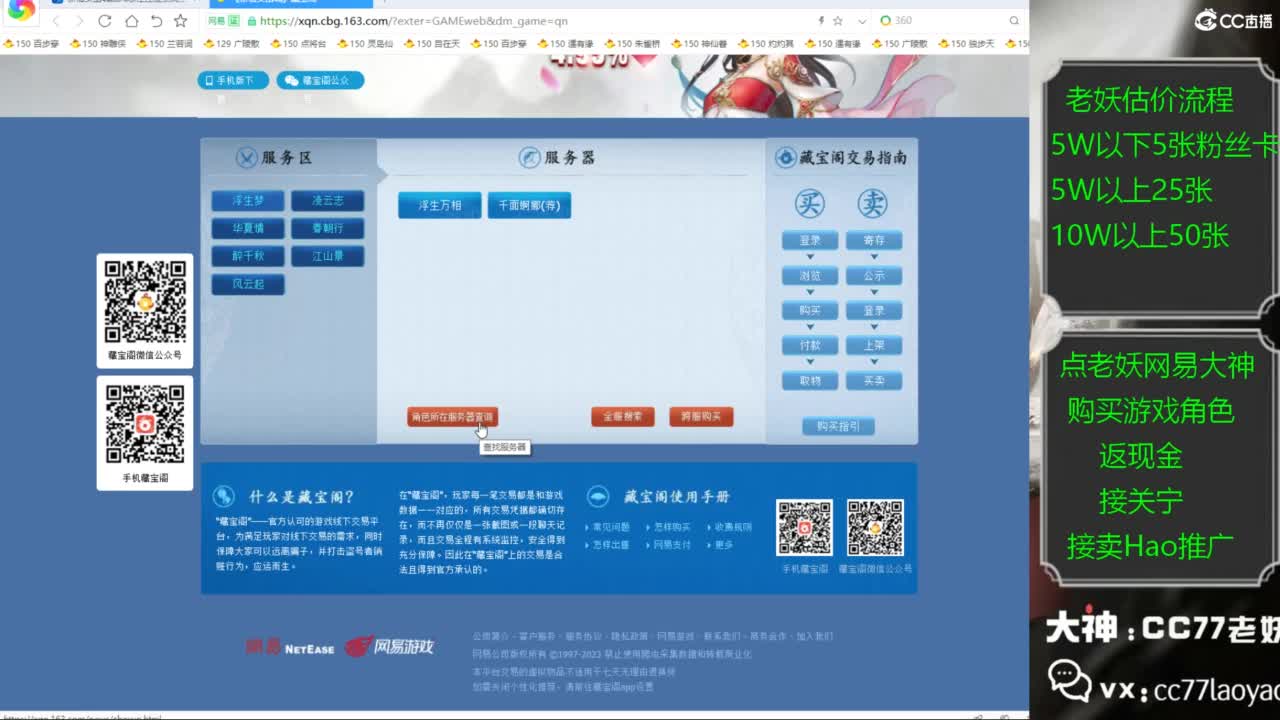Open the 收费规则 manual link
Image resolution: width=1280 pixels, height=720 pixels.
[733, 527]
